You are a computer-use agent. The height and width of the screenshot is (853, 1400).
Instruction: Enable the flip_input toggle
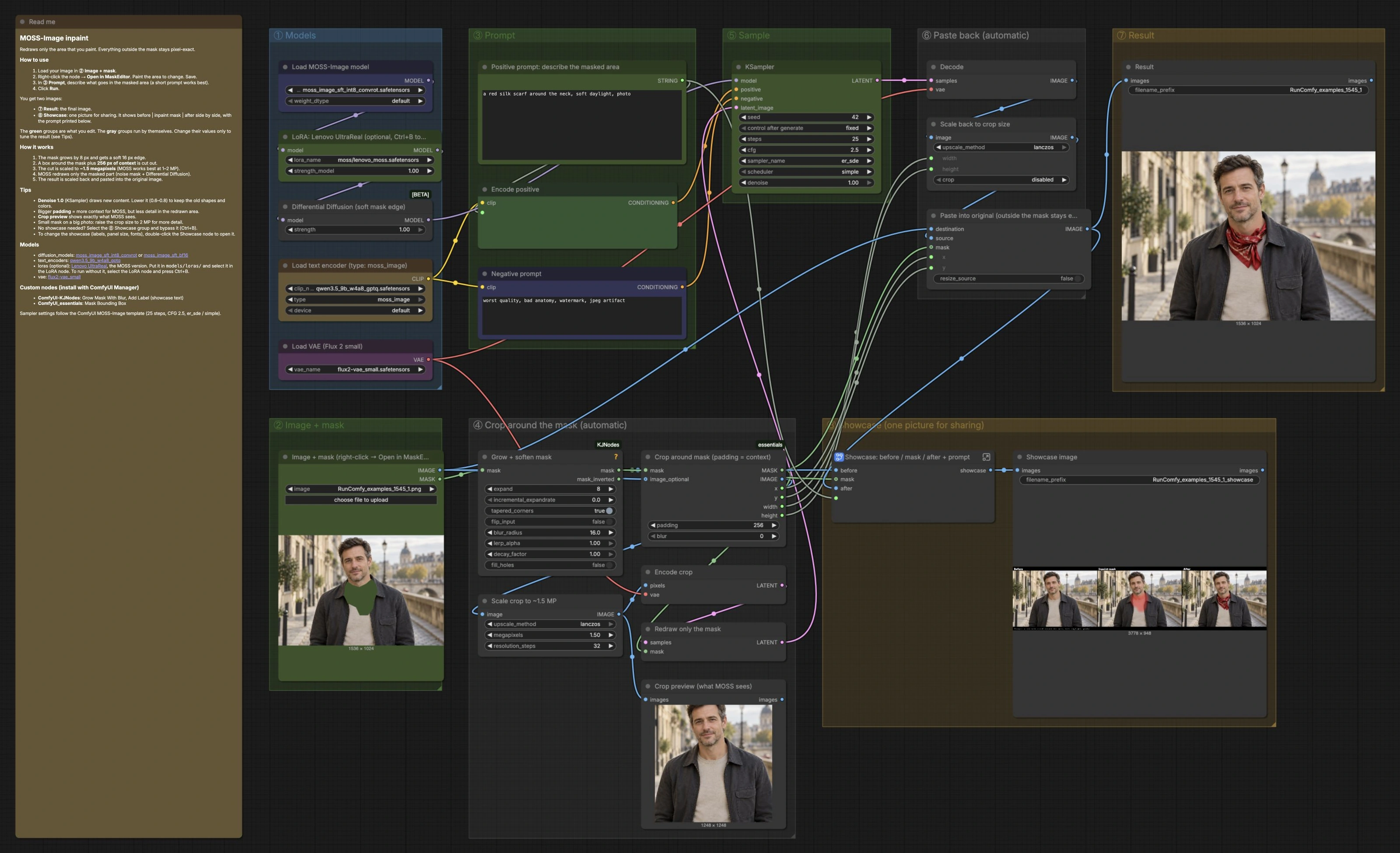click(x=609, y=521)
